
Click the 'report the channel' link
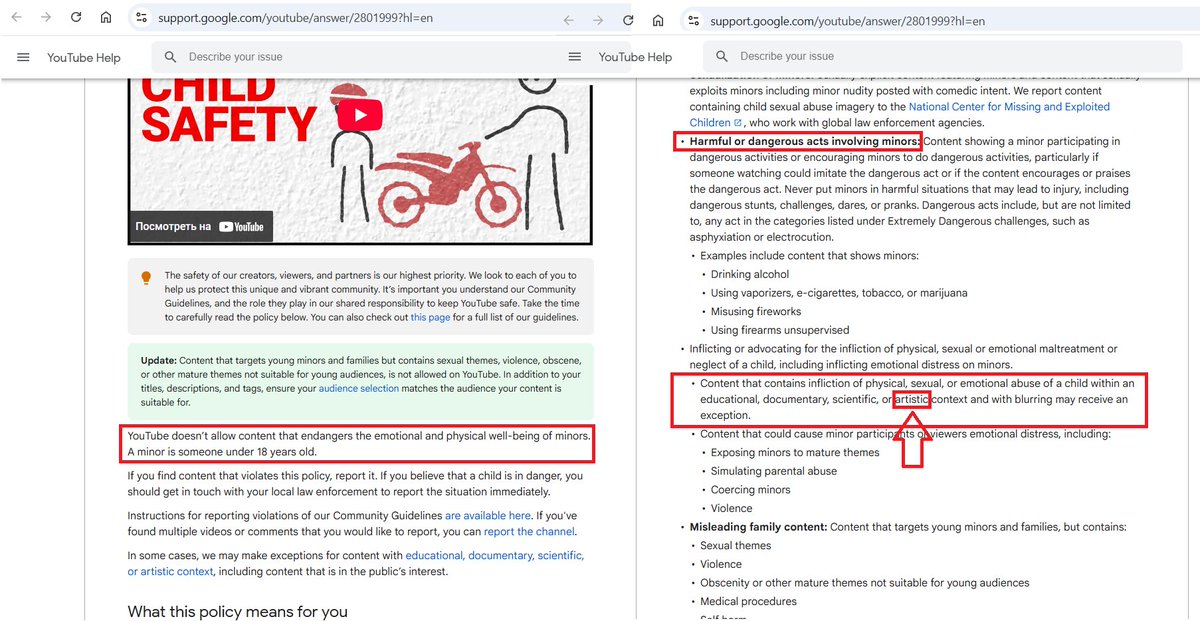529,532
